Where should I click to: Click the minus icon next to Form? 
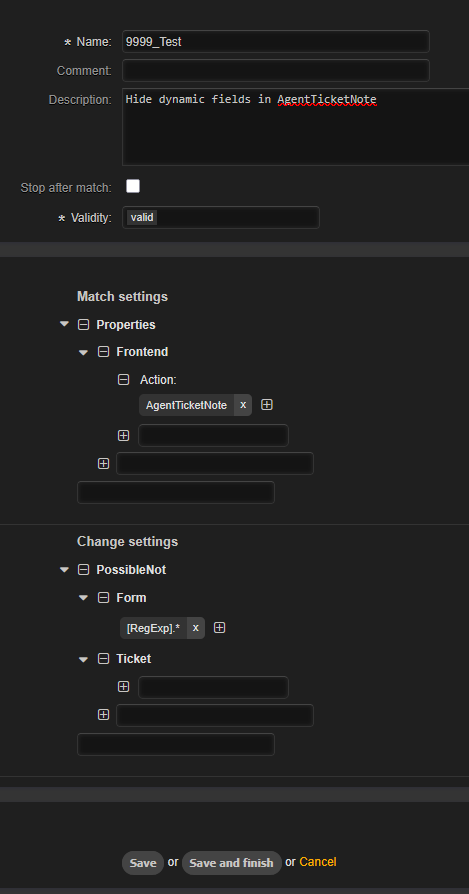[103, 598]
